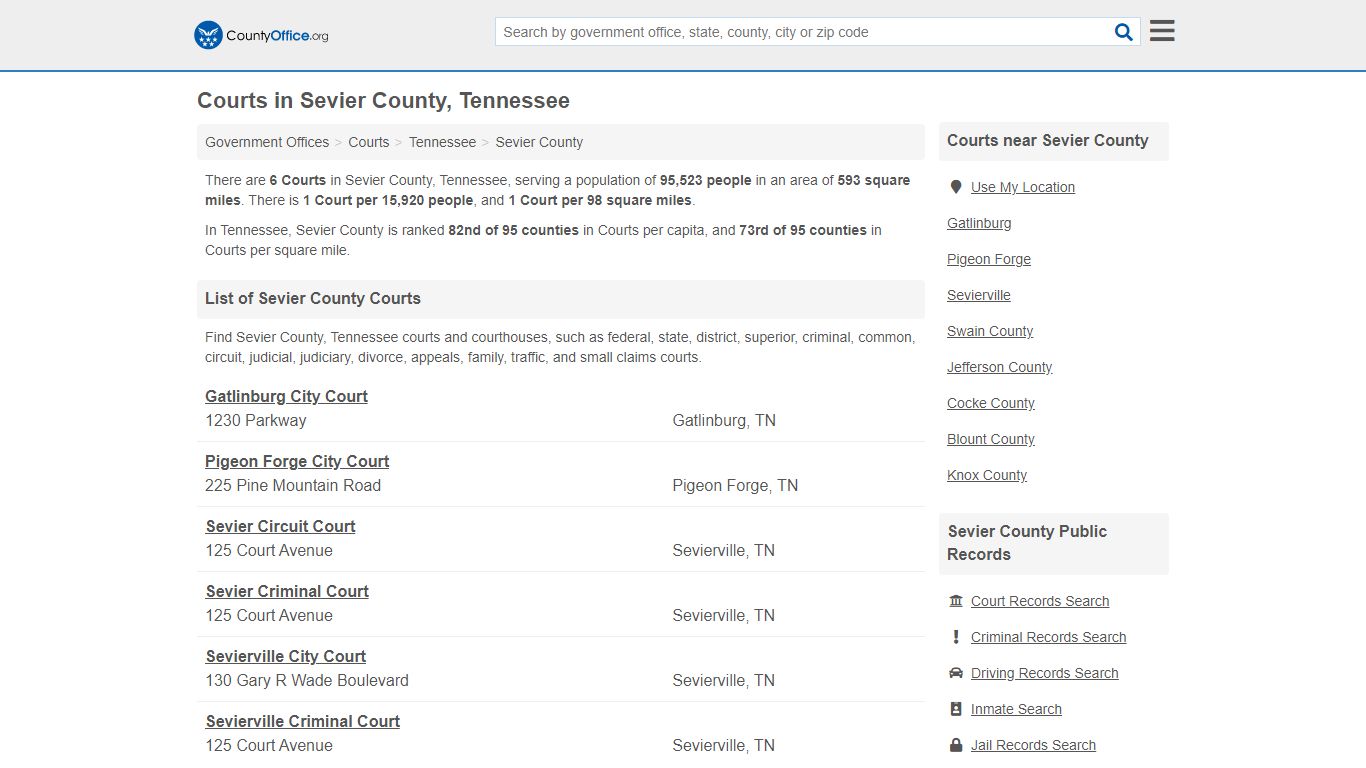View courts near Gatlinburg

[979, 223]
